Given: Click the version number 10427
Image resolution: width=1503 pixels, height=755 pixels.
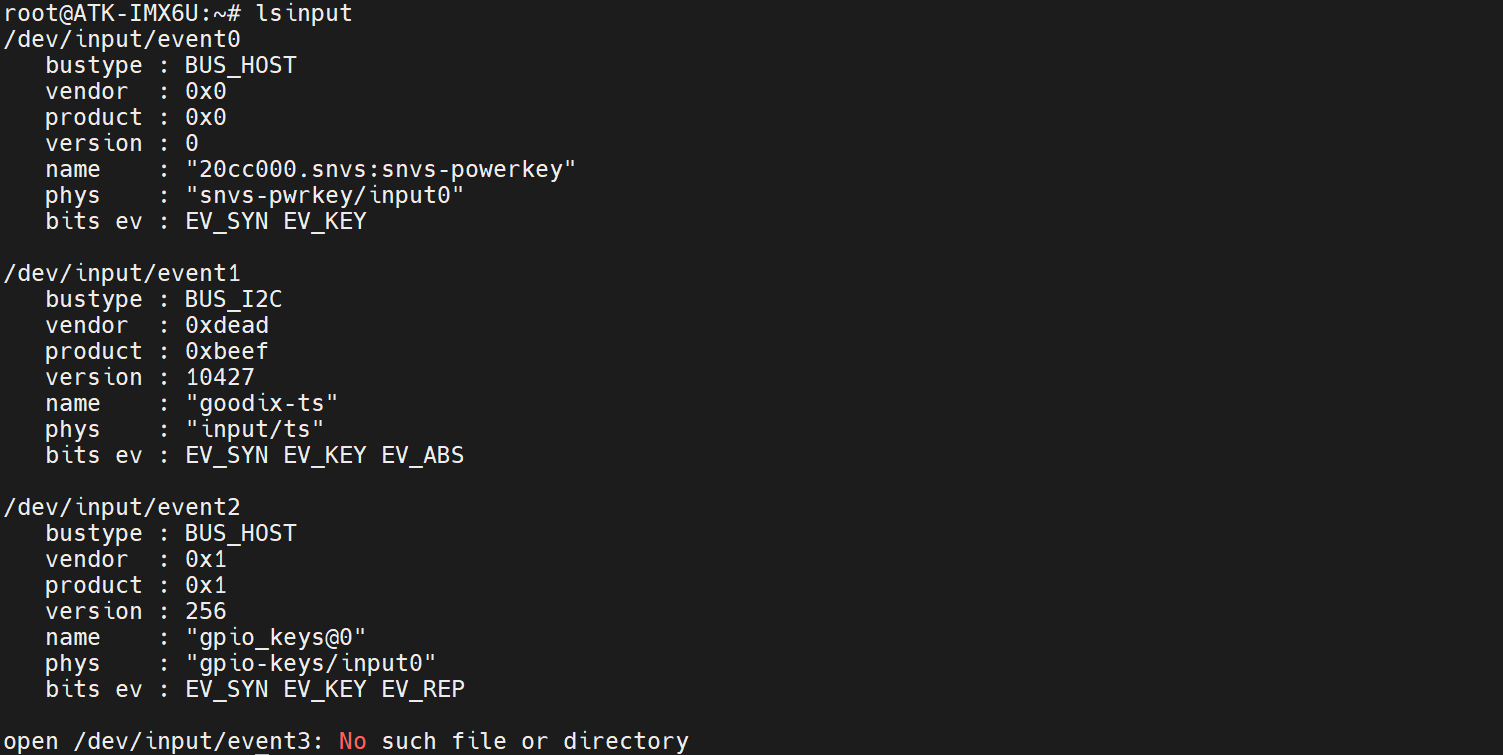Looking at the screenshot, I should (x=220, y=378).
